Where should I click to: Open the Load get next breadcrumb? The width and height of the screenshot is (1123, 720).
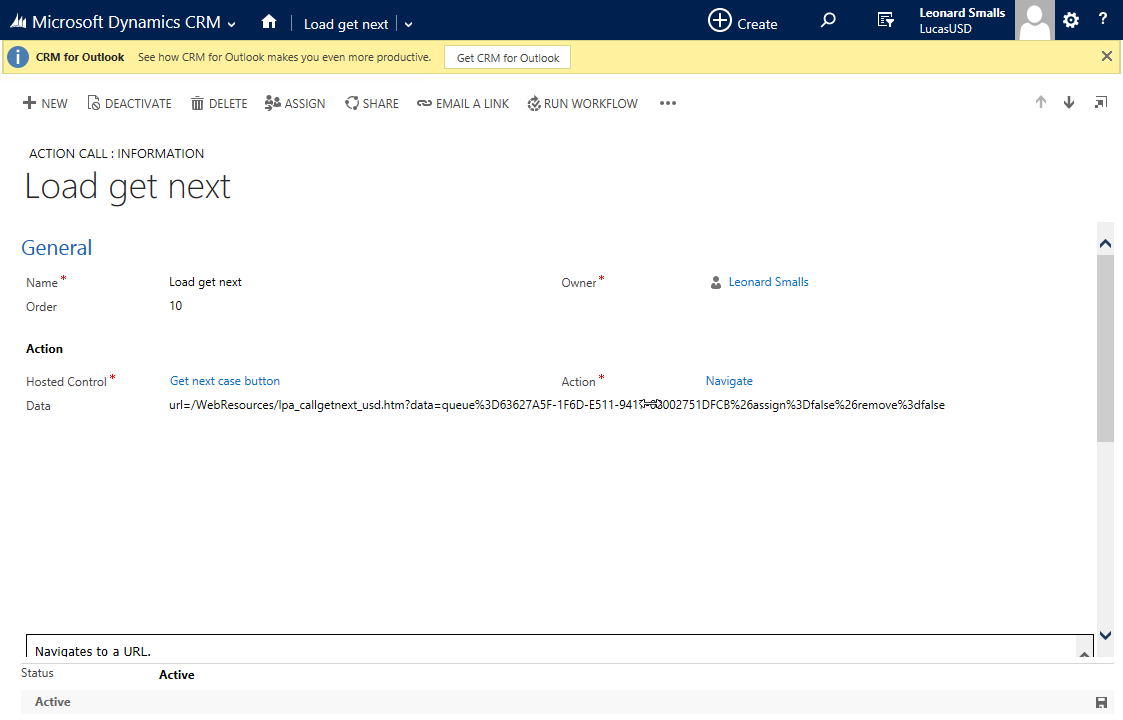pyautogui.click(x=346, y=24)
